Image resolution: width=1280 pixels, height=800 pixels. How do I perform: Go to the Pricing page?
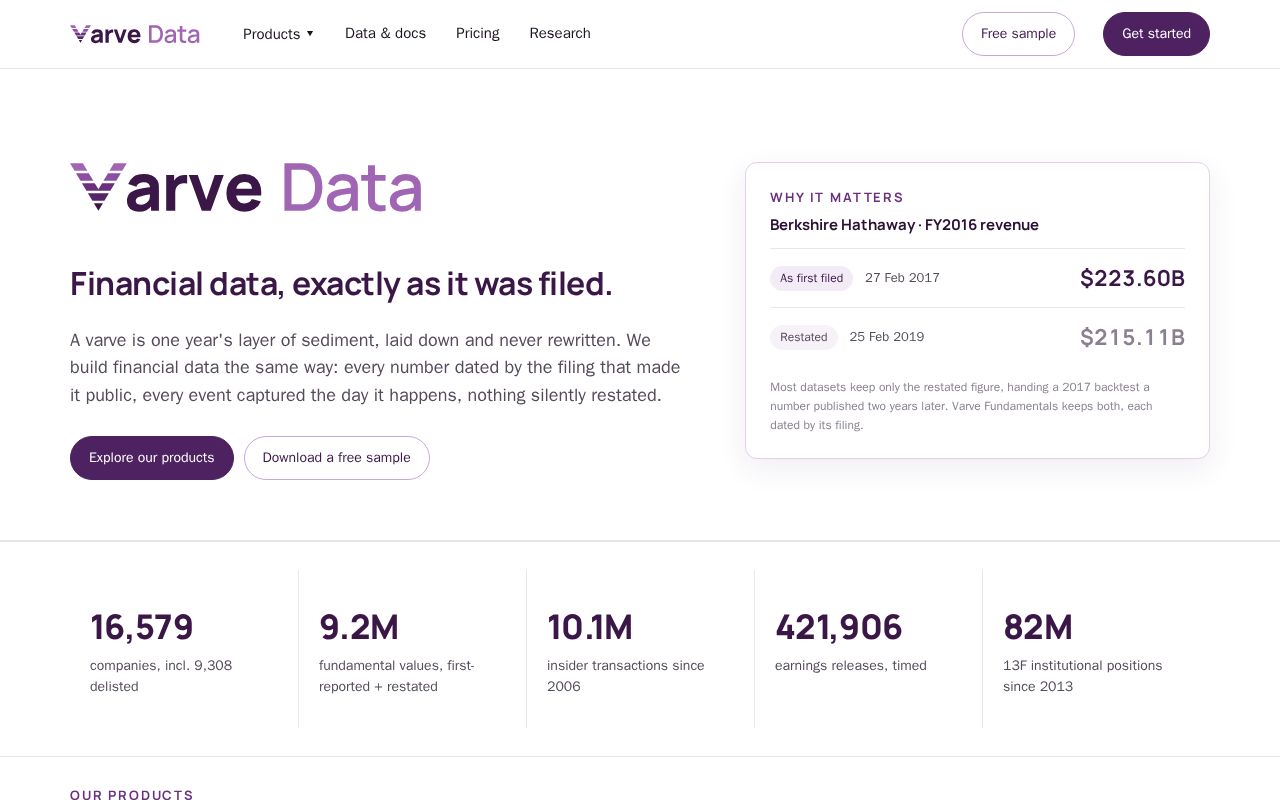coord(477,33)
